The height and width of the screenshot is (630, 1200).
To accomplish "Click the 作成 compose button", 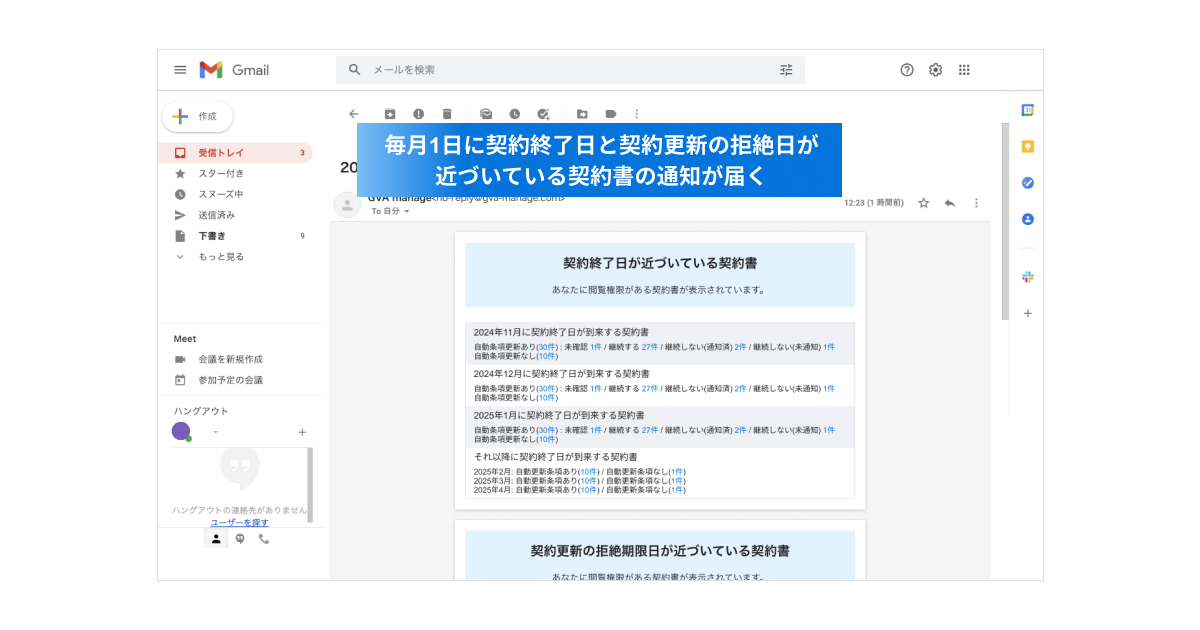I will pyautogui.click(x=198, y=116).
